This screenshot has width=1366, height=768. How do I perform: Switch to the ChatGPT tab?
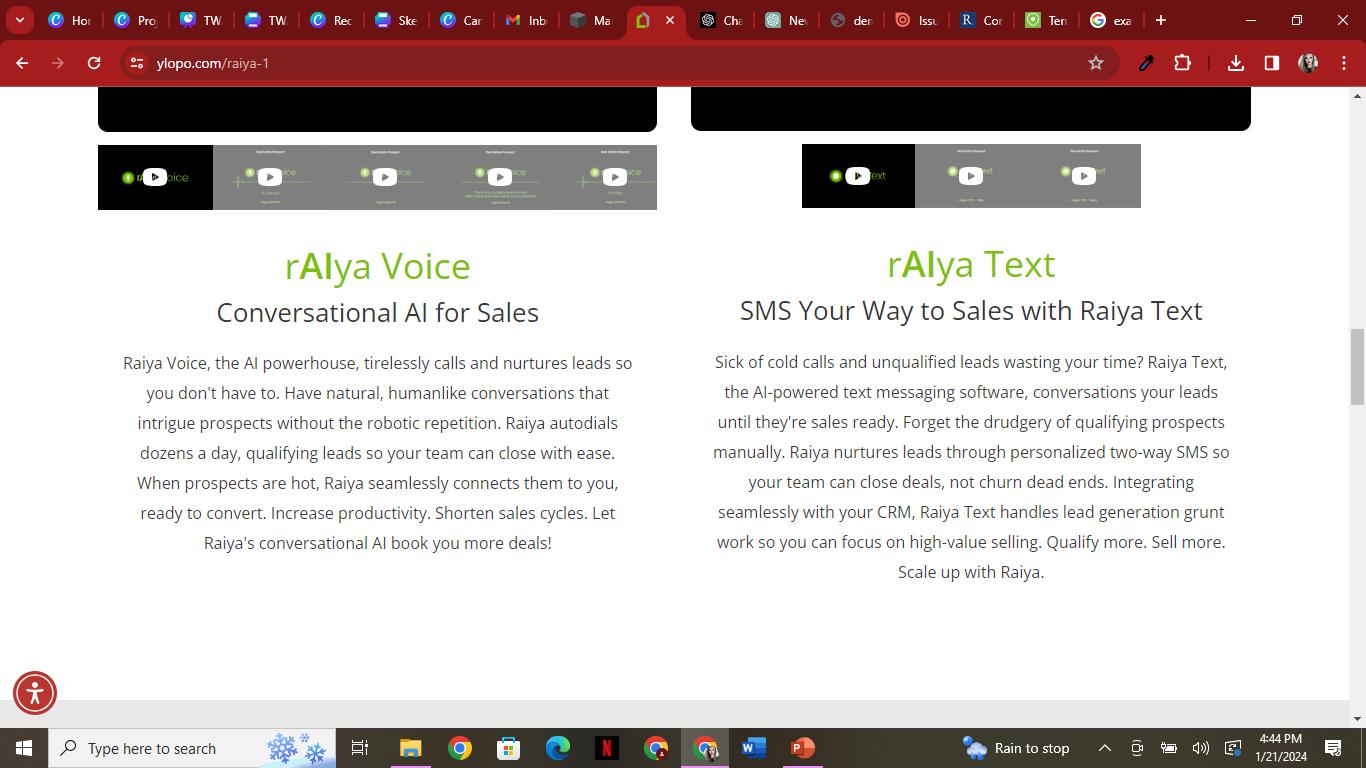722,20
